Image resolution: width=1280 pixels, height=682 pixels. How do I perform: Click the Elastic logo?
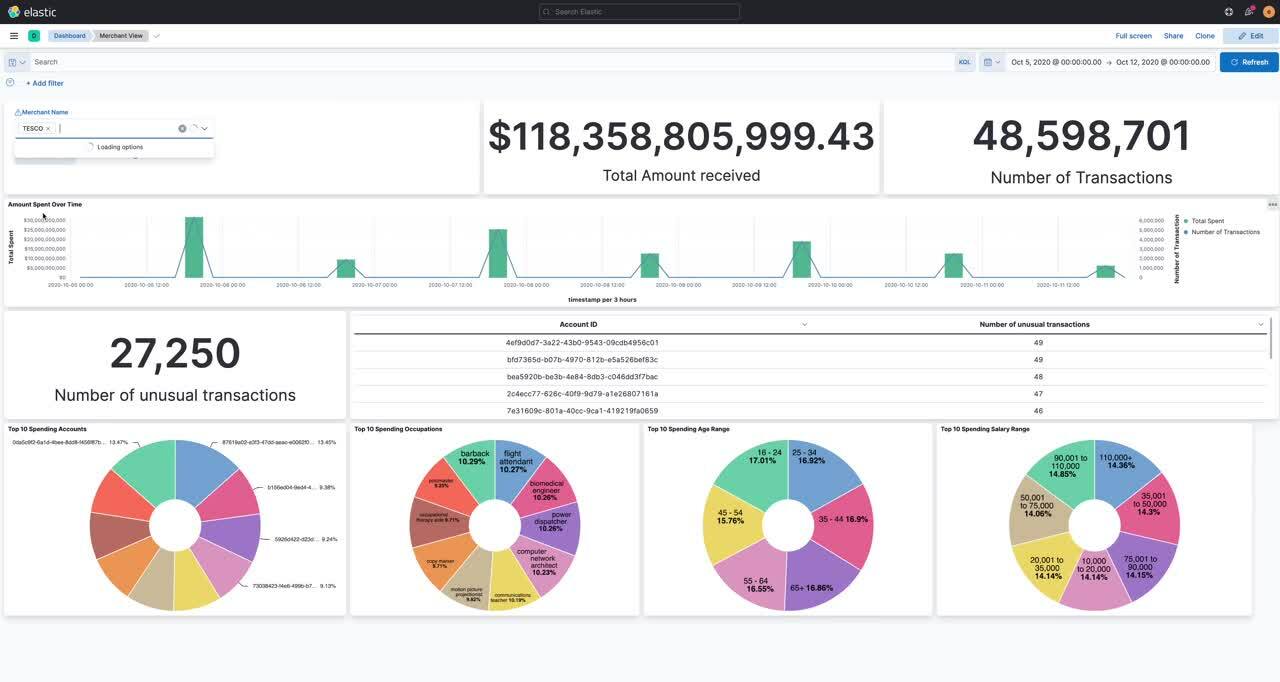click(32, 12)
